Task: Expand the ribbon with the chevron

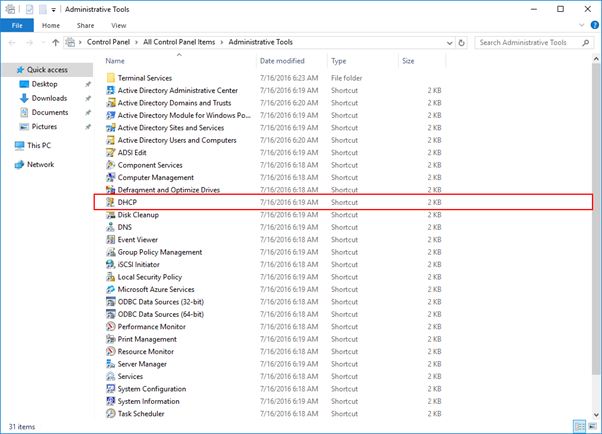Action: click(x=582, y=25)
